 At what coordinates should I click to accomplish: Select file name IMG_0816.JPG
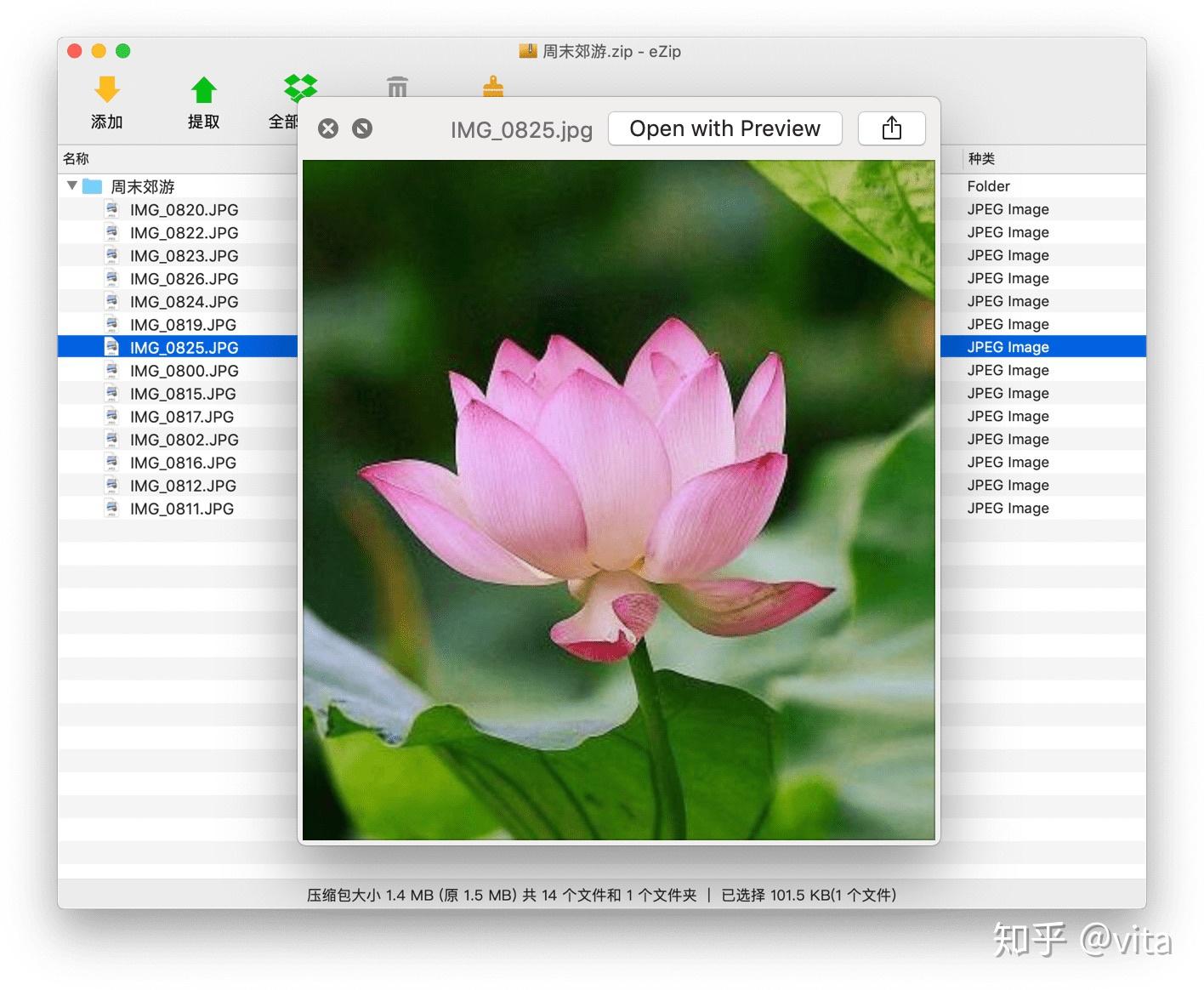pyautogui.click(x=183, y=463)
